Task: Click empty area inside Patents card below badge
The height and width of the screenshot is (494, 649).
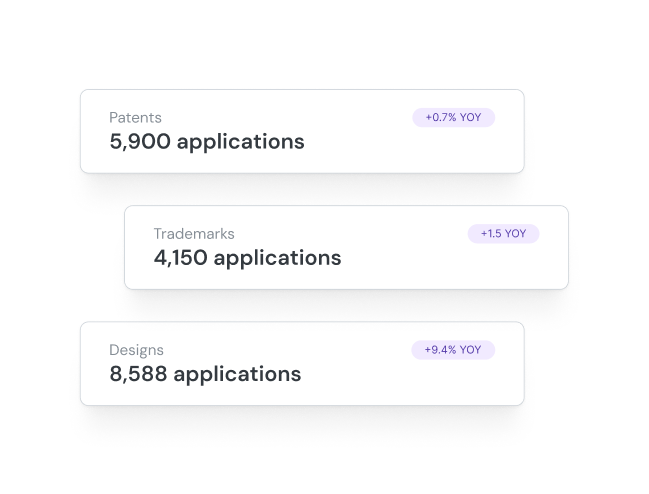Action: tap(454, 151)
